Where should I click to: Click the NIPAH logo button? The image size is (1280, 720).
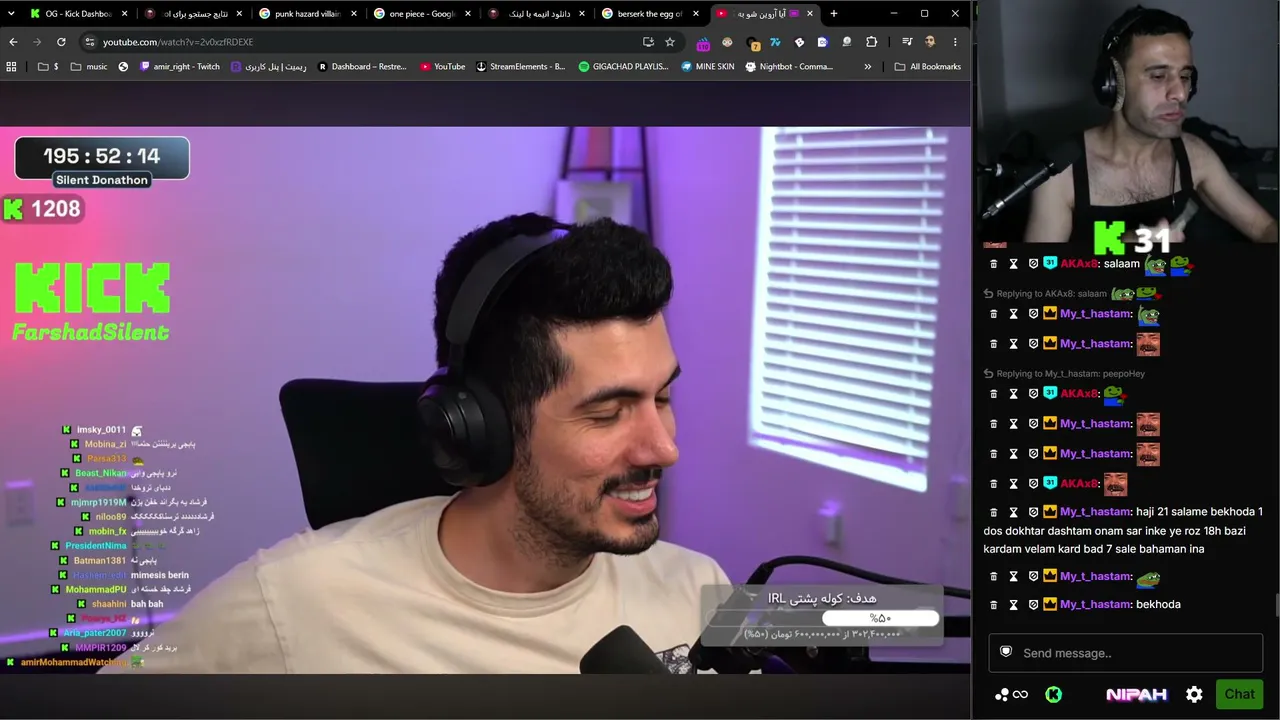point(1136,695)
